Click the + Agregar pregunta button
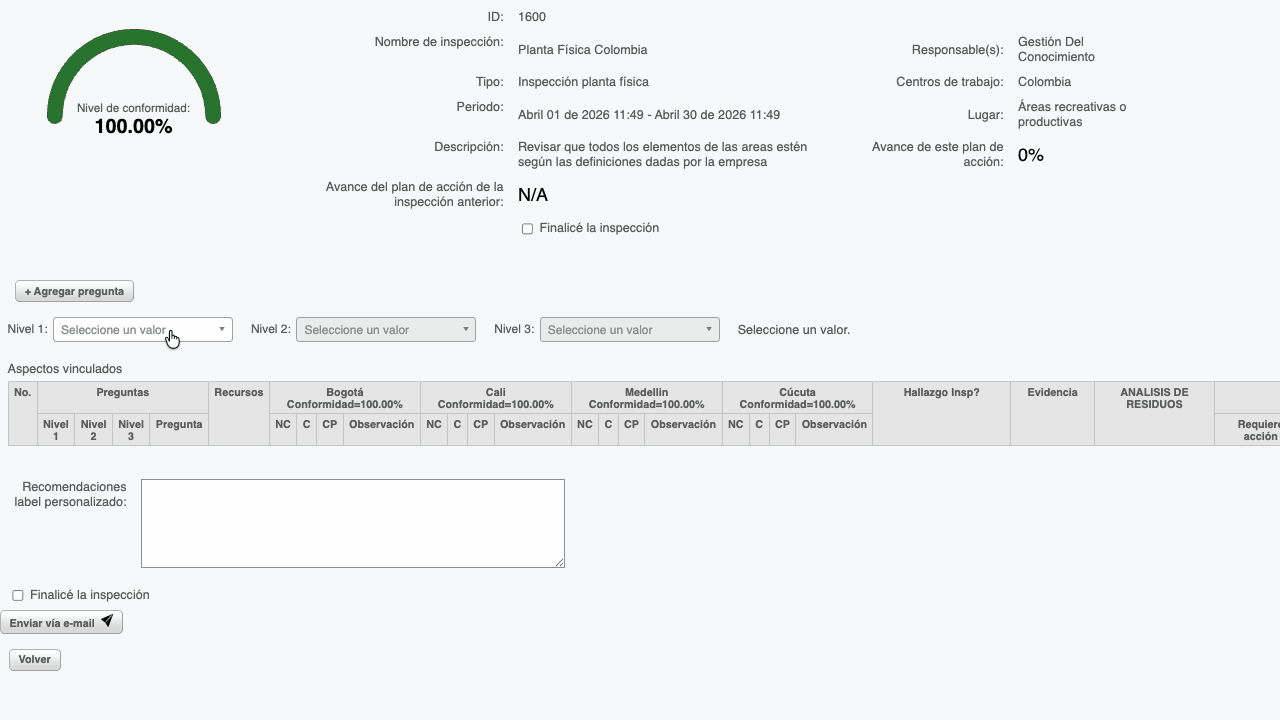The image size is (1280, 720). [x=74, y=291]
